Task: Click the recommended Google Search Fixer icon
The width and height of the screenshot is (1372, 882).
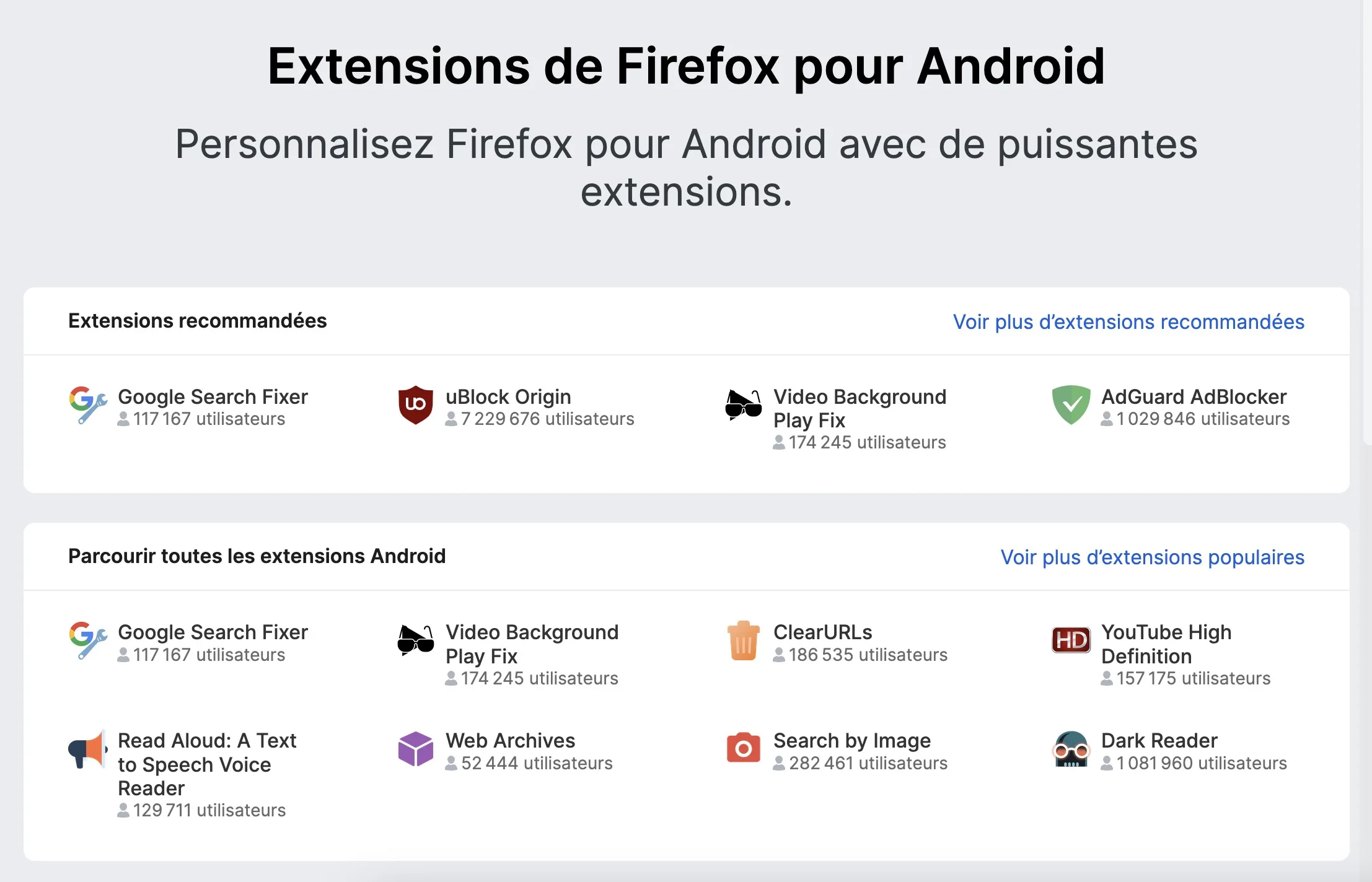Action: 87,404
